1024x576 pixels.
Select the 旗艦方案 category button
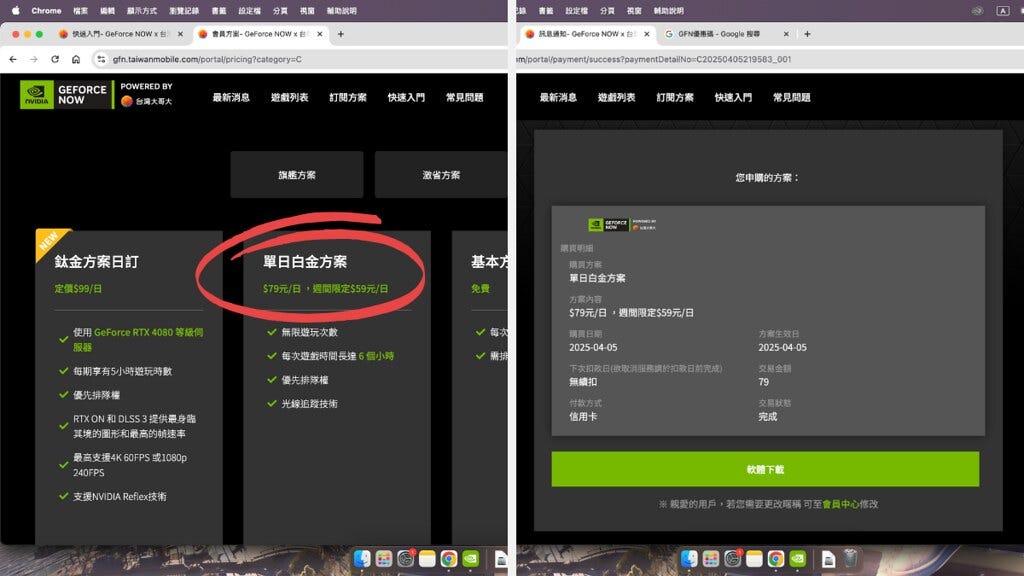297,175
